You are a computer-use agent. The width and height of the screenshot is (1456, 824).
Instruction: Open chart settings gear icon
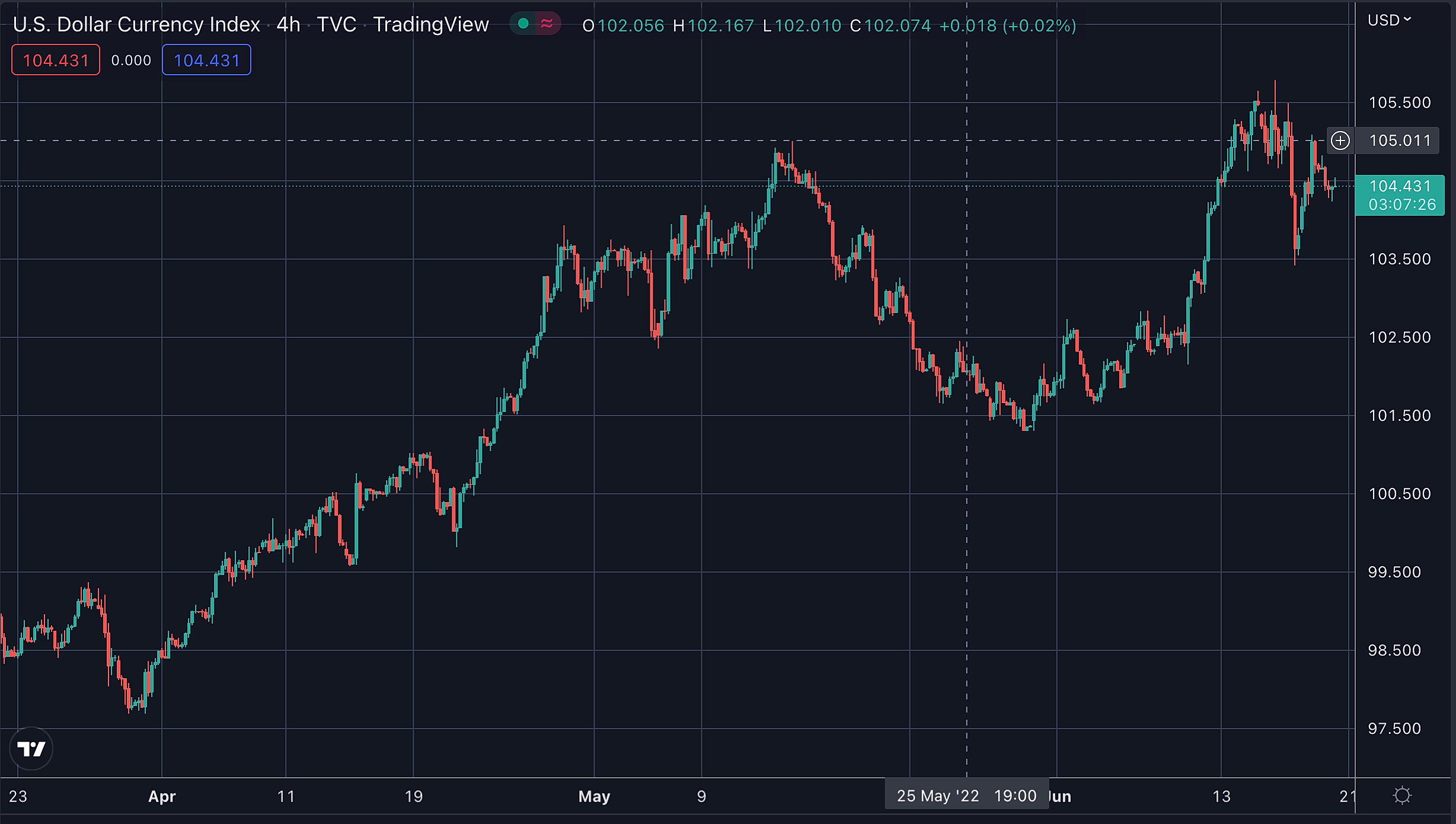coord(1402,796)
